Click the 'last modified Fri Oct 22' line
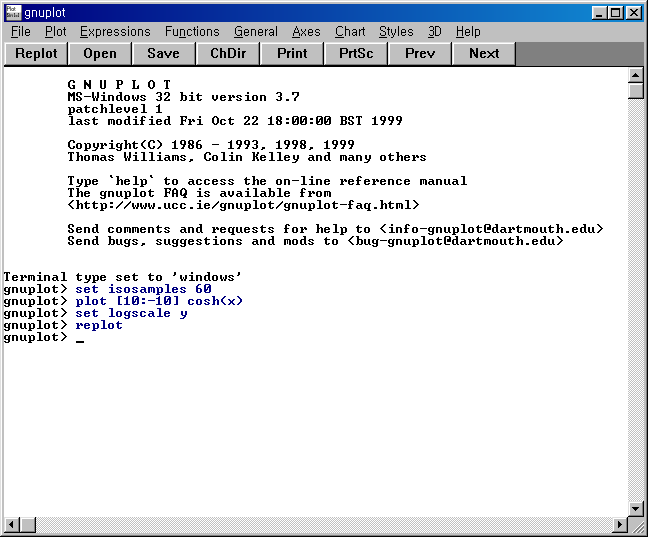 click(235, 121)
